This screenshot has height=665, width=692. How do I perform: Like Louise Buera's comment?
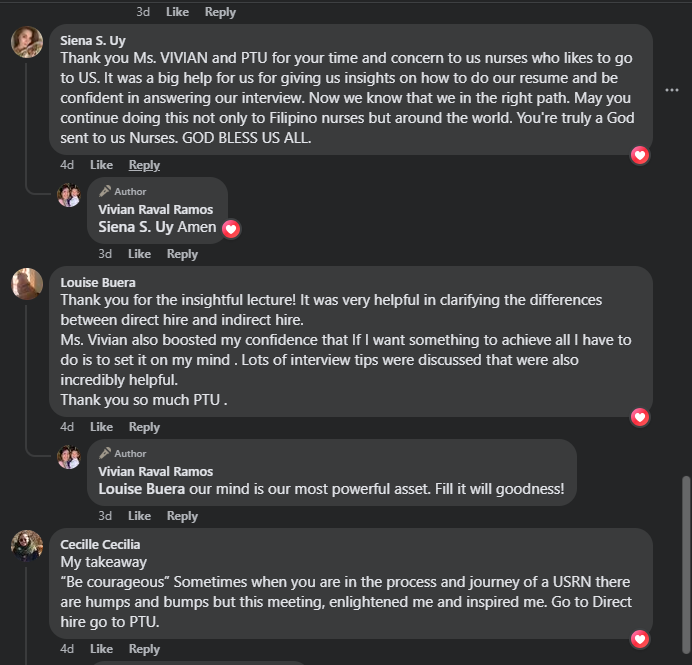click(101, 427)
